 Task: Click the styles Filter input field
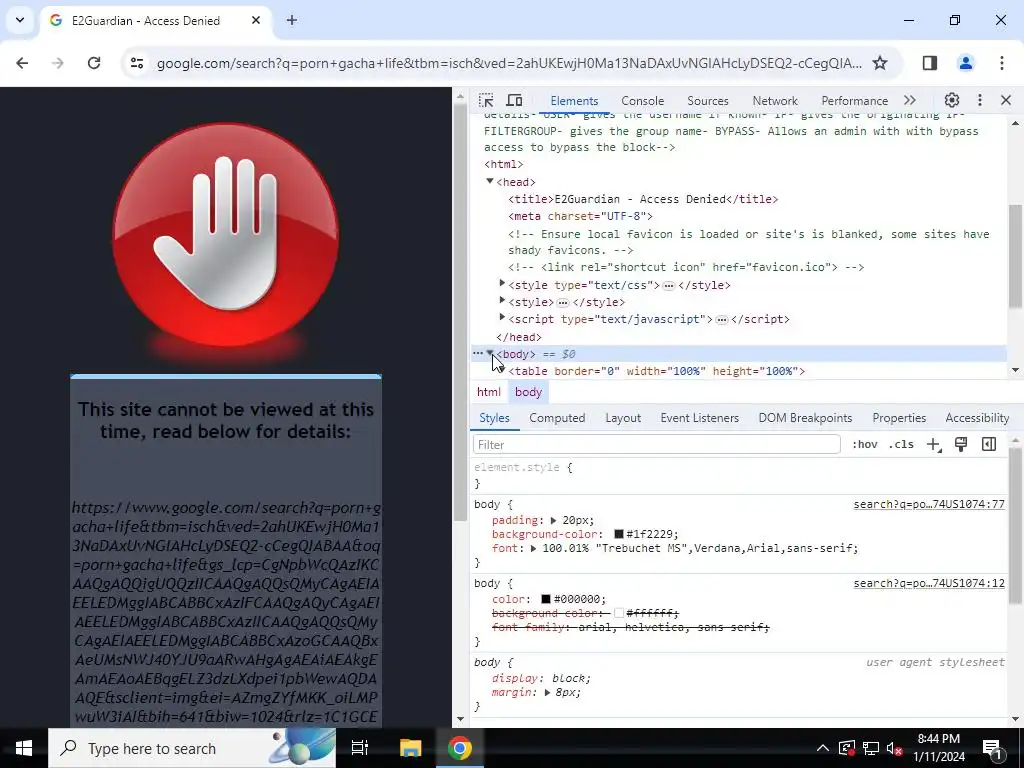point(656,444)
